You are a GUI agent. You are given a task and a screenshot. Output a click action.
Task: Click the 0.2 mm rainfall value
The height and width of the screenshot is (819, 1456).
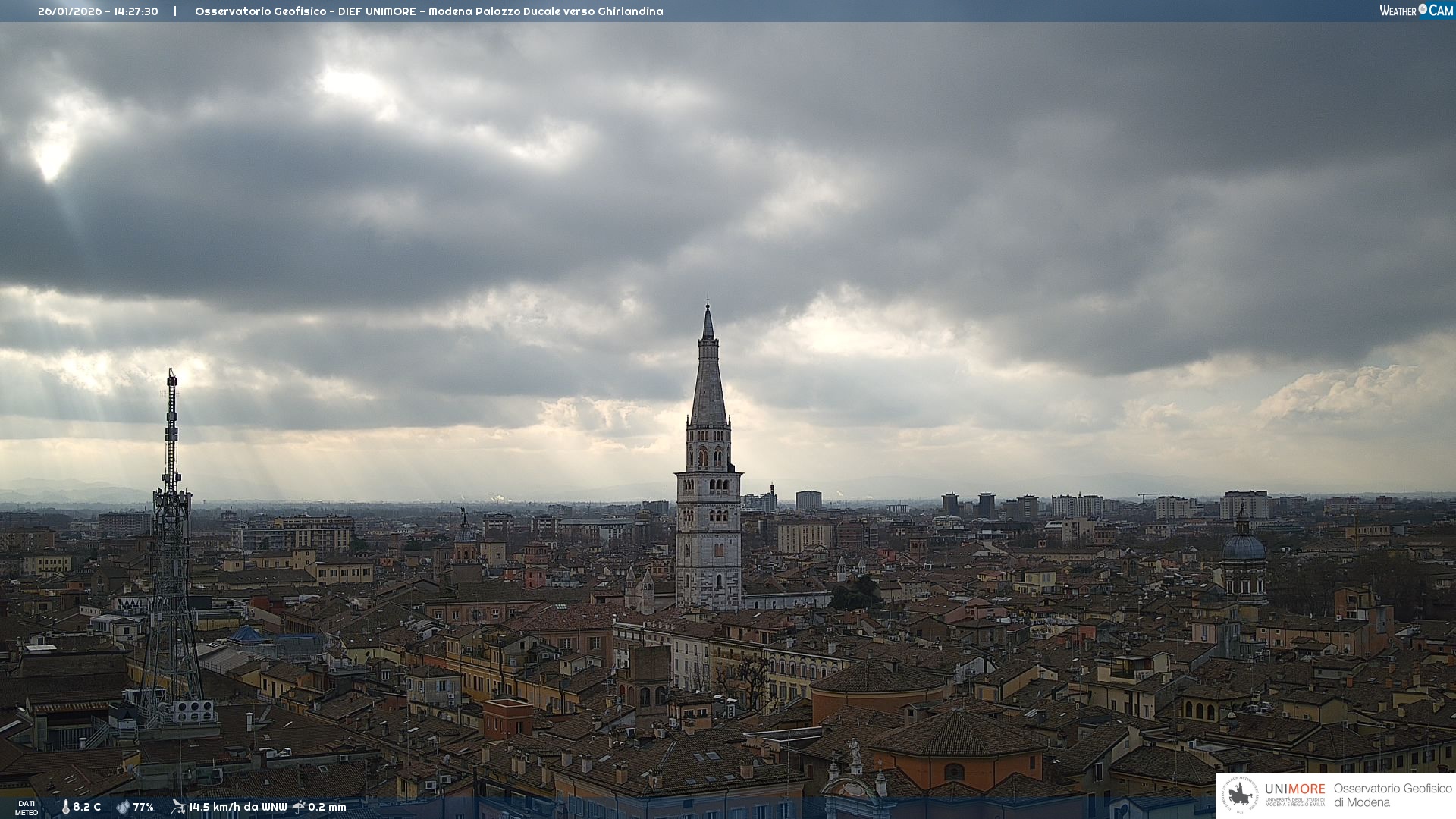[327, 807]
